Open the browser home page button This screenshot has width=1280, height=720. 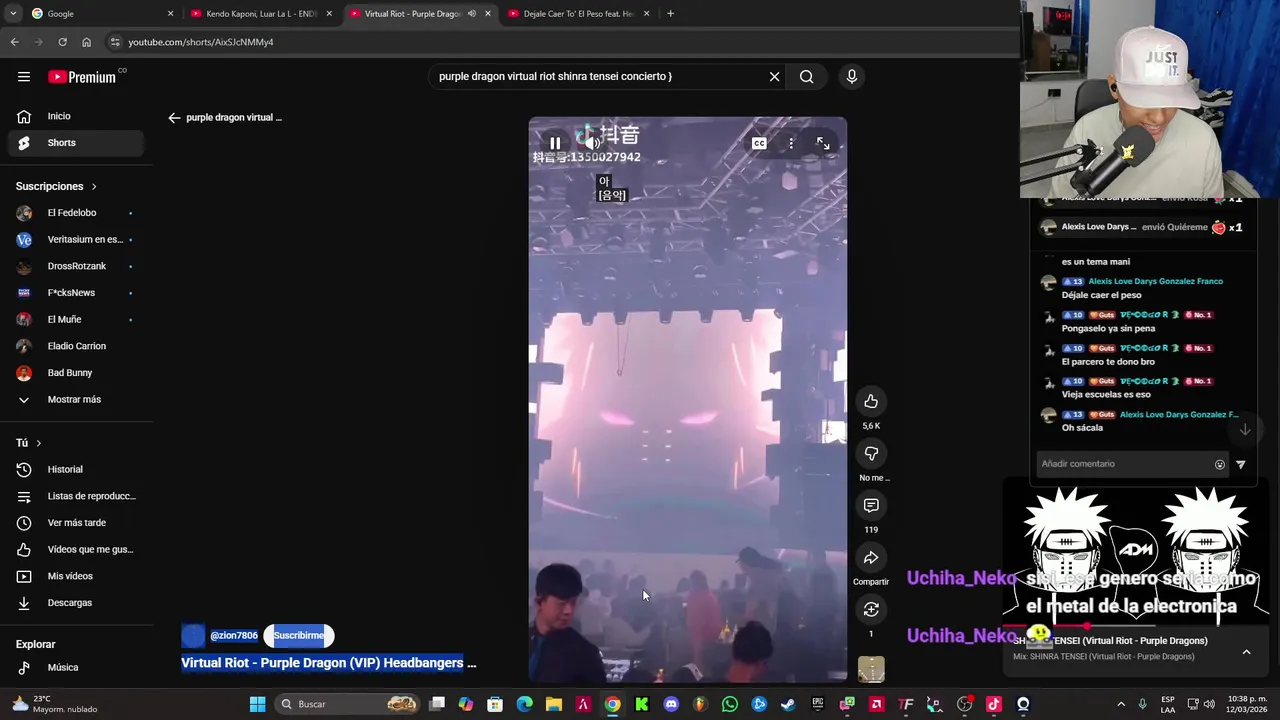coord(86,42)
